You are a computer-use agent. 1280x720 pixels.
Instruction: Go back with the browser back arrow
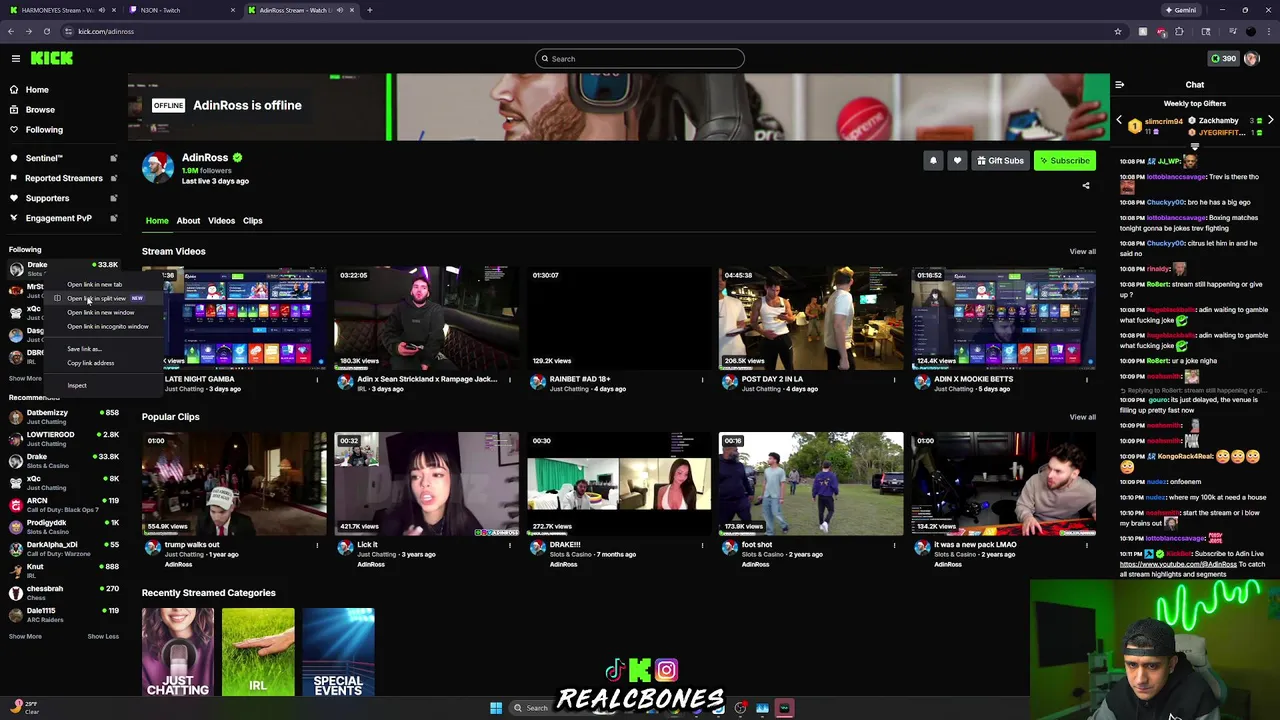[11, 31]
